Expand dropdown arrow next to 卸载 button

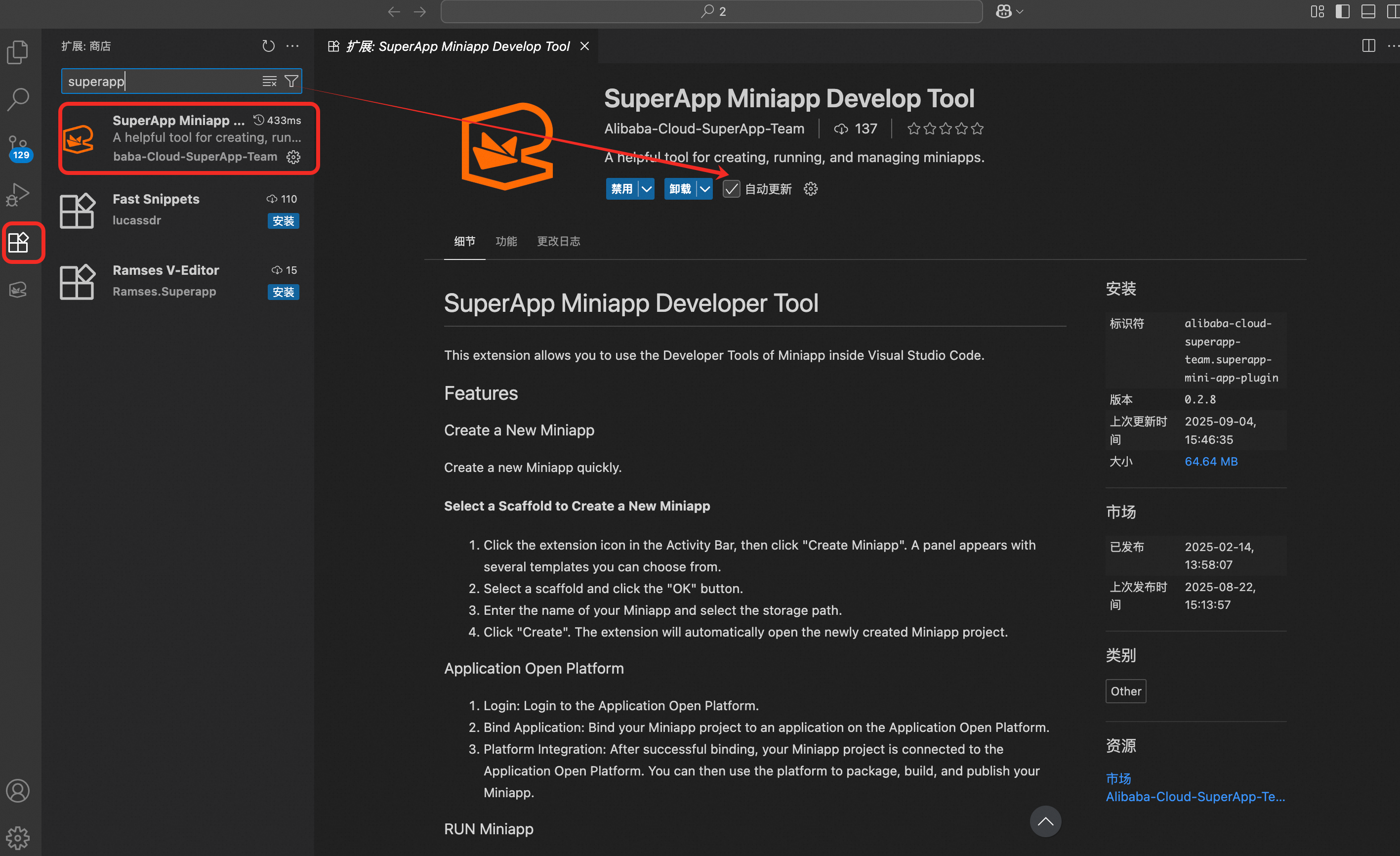(x=704, y=189)
